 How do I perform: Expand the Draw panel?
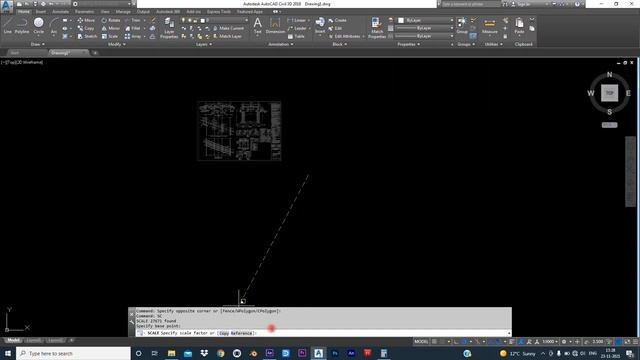click(x=38, y=44)
